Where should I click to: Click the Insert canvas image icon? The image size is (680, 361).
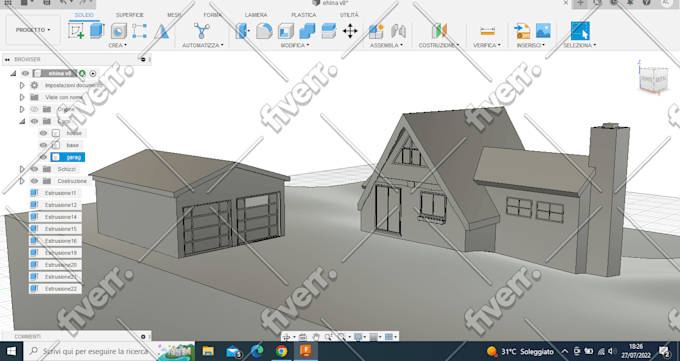543,31
